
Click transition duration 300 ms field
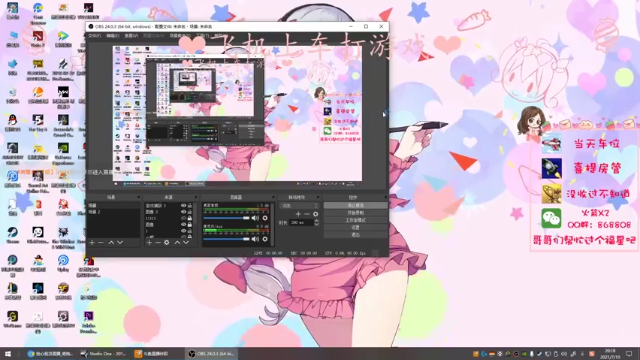click(301, 222)
